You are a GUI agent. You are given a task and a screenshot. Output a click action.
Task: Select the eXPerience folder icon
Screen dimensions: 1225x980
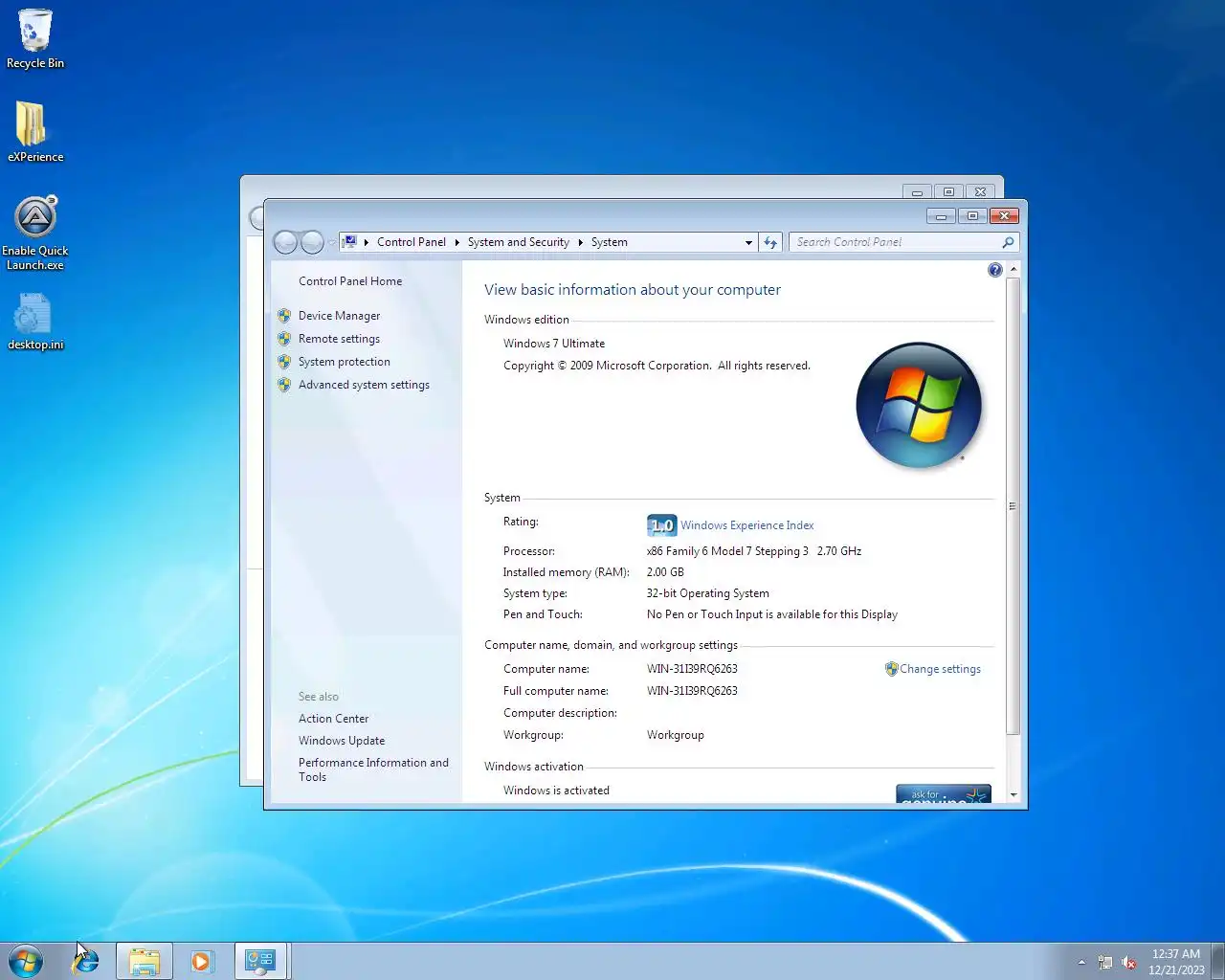(x=35, y=132)
